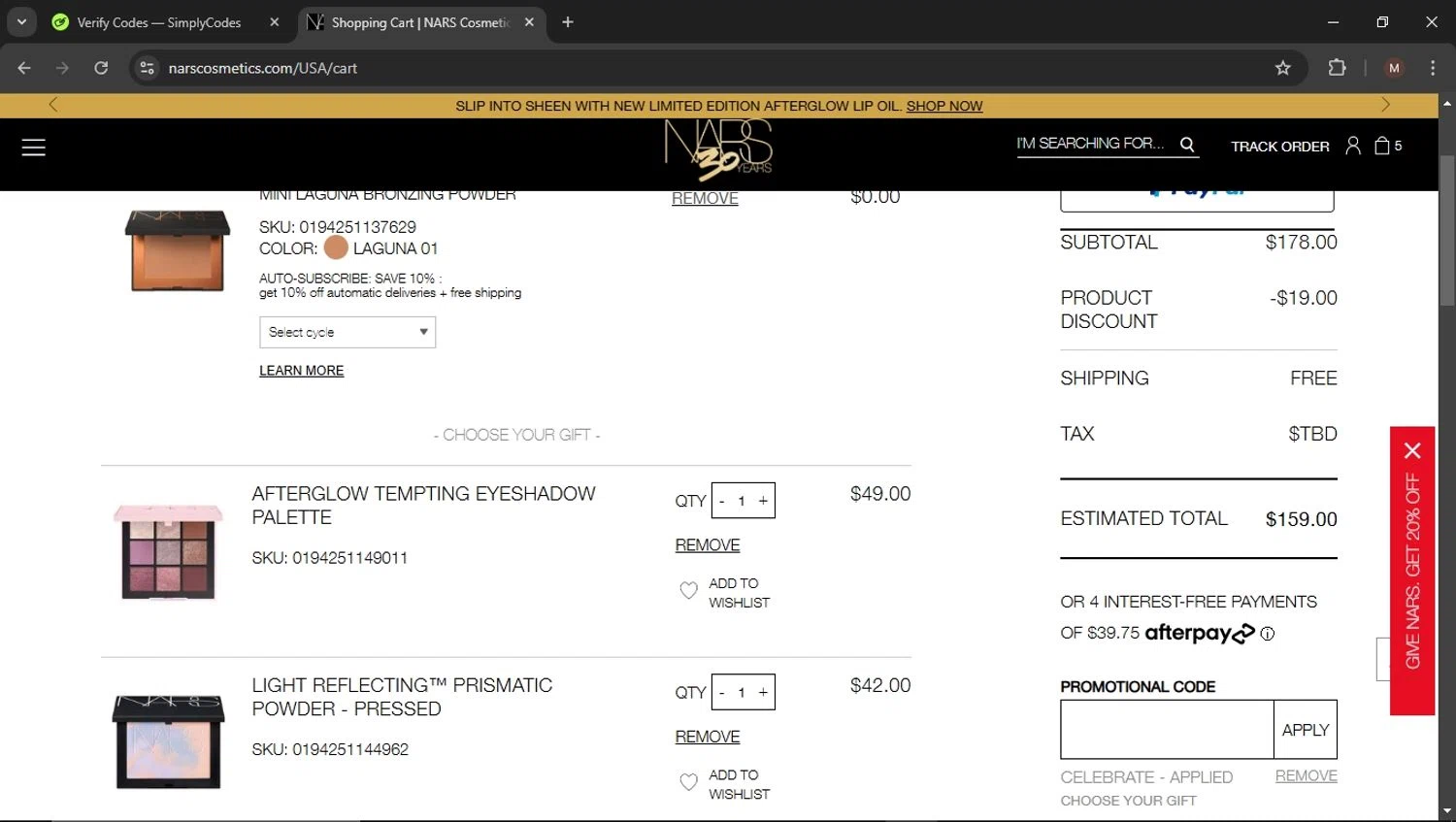Add Afterglow palette to wishlist text

739,593
